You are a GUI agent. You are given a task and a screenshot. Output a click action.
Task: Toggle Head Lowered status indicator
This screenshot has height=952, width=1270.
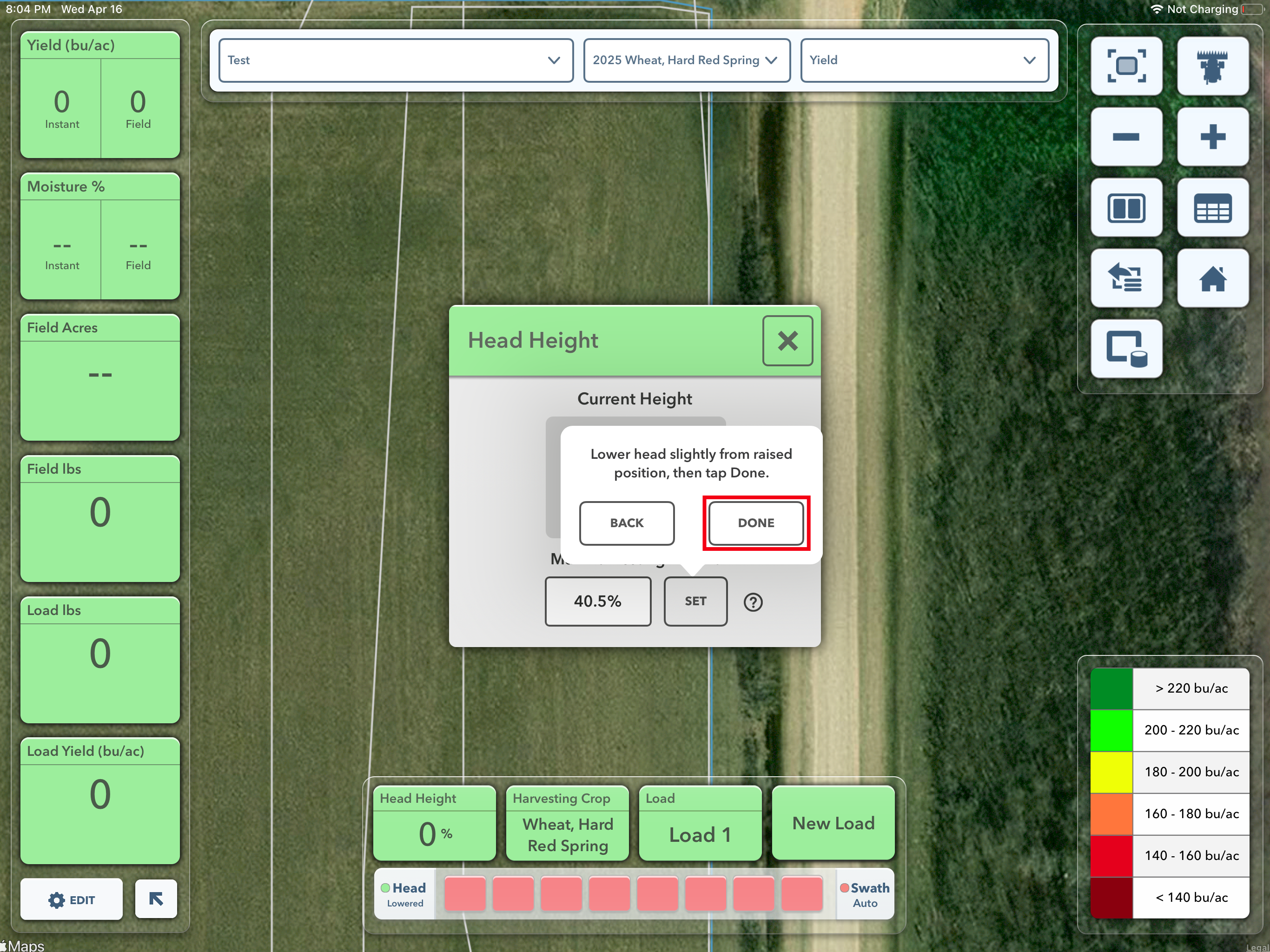pos(404,894)
